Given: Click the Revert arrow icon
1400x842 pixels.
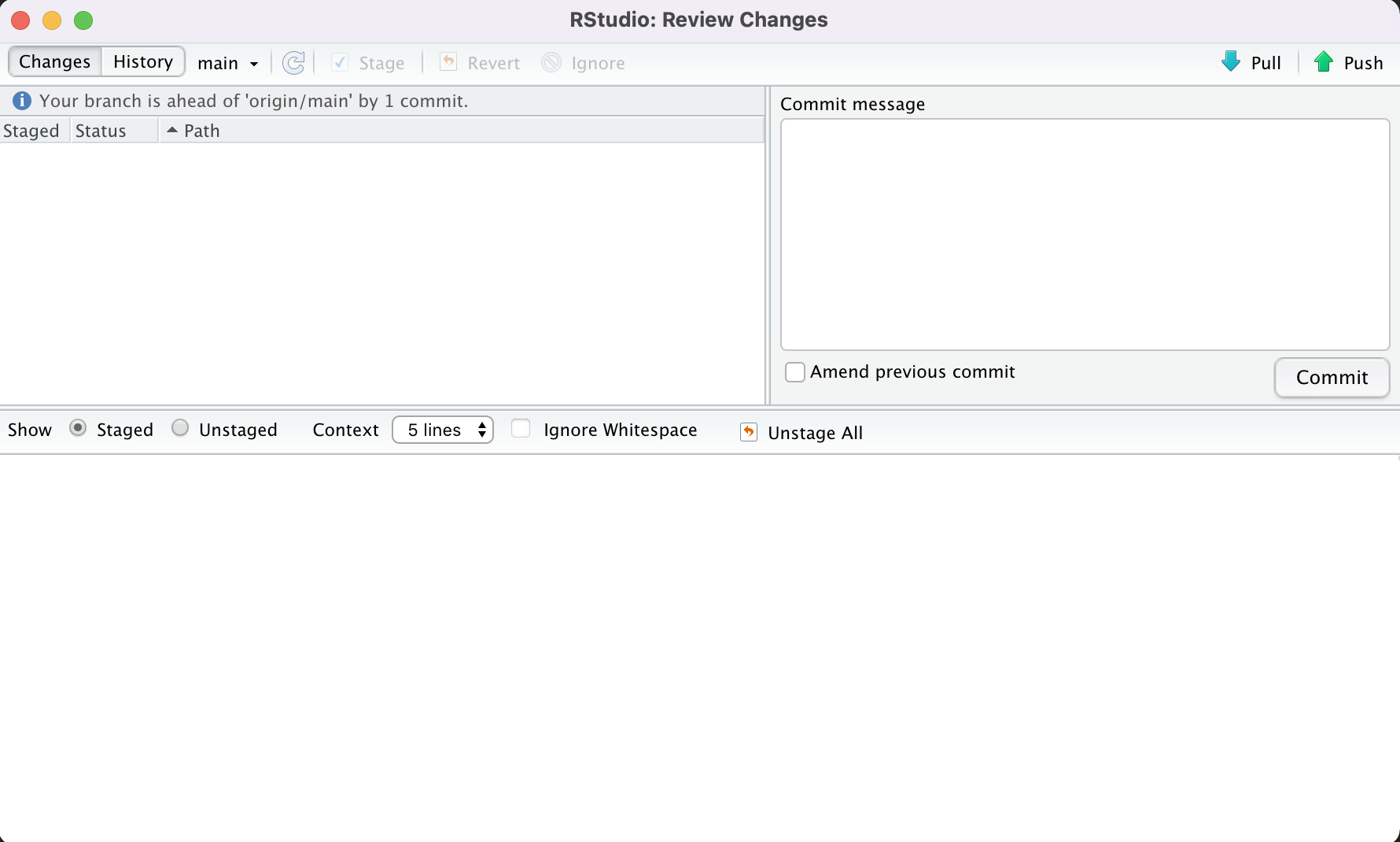Looking at the screenshot, I should [448, 62].
